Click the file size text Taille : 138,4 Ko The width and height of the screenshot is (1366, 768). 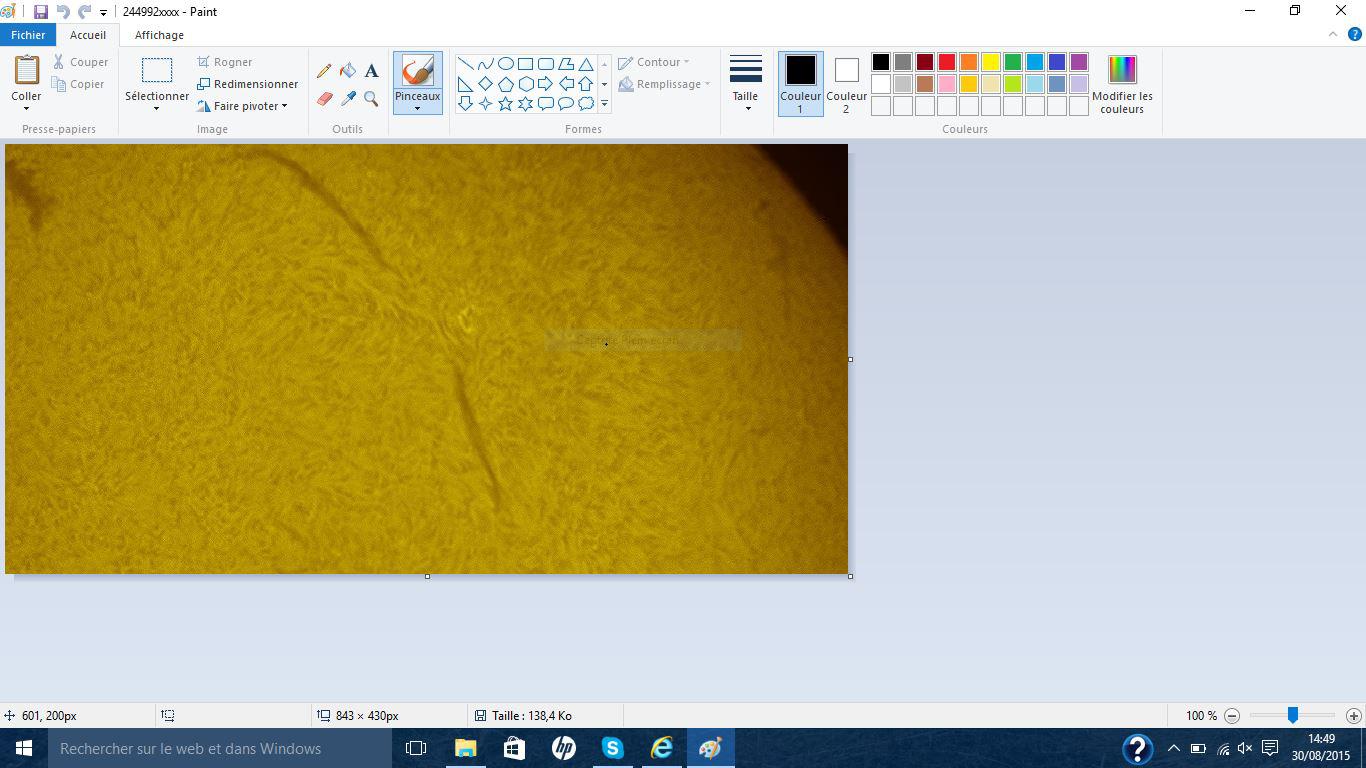[x=531, y=716]
